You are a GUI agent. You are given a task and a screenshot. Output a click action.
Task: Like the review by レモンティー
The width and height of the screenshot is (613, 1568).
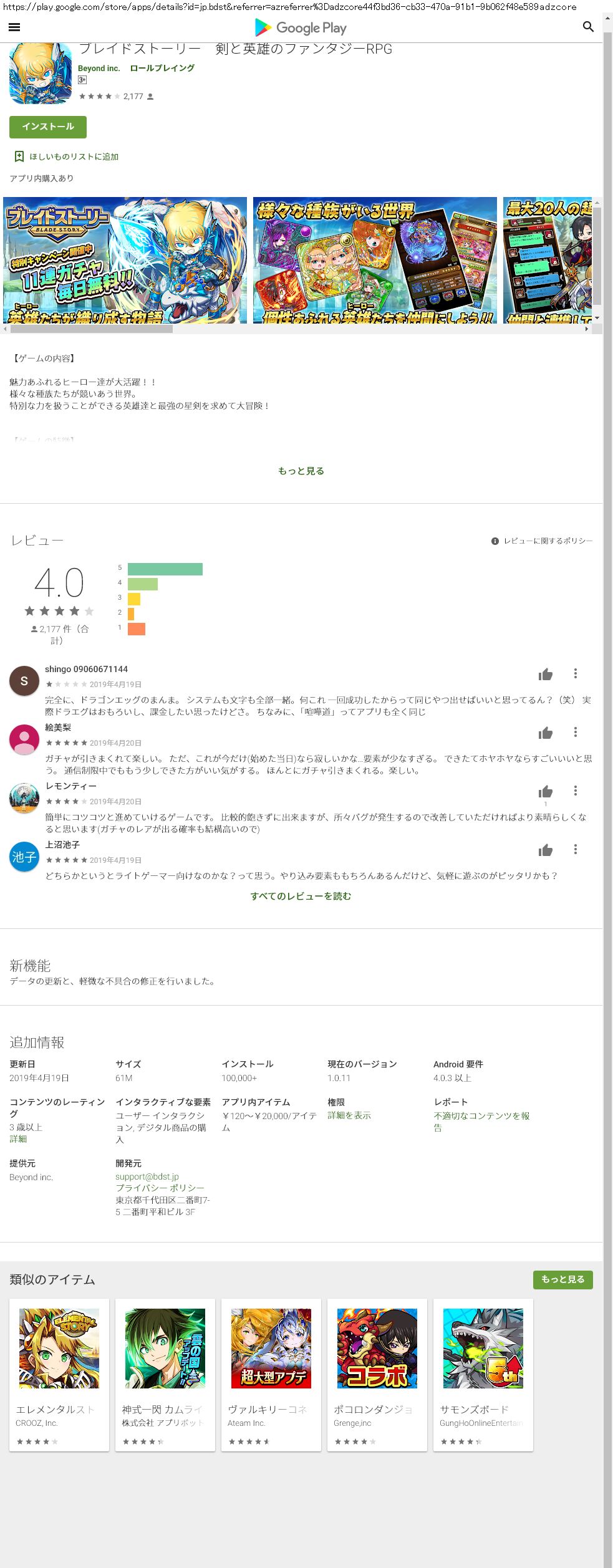click(x=546, y=791)
